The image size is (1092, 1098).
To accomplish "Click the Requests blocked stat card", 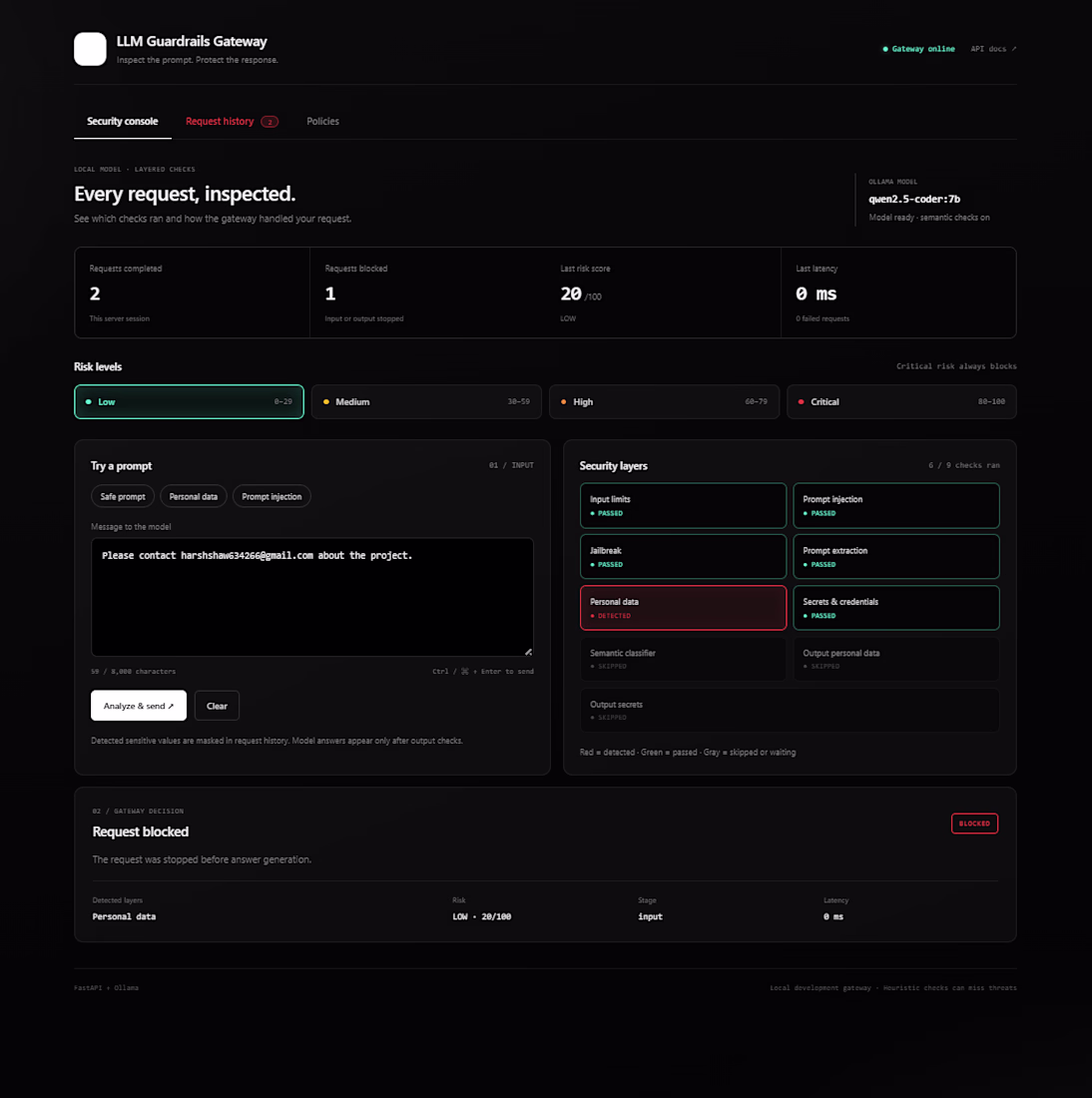I will point(427,292).
